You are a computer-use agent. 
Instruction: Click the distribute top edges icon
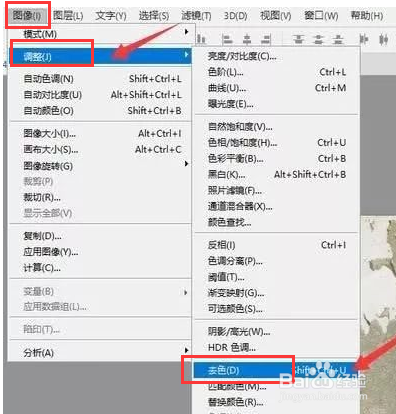299,39
